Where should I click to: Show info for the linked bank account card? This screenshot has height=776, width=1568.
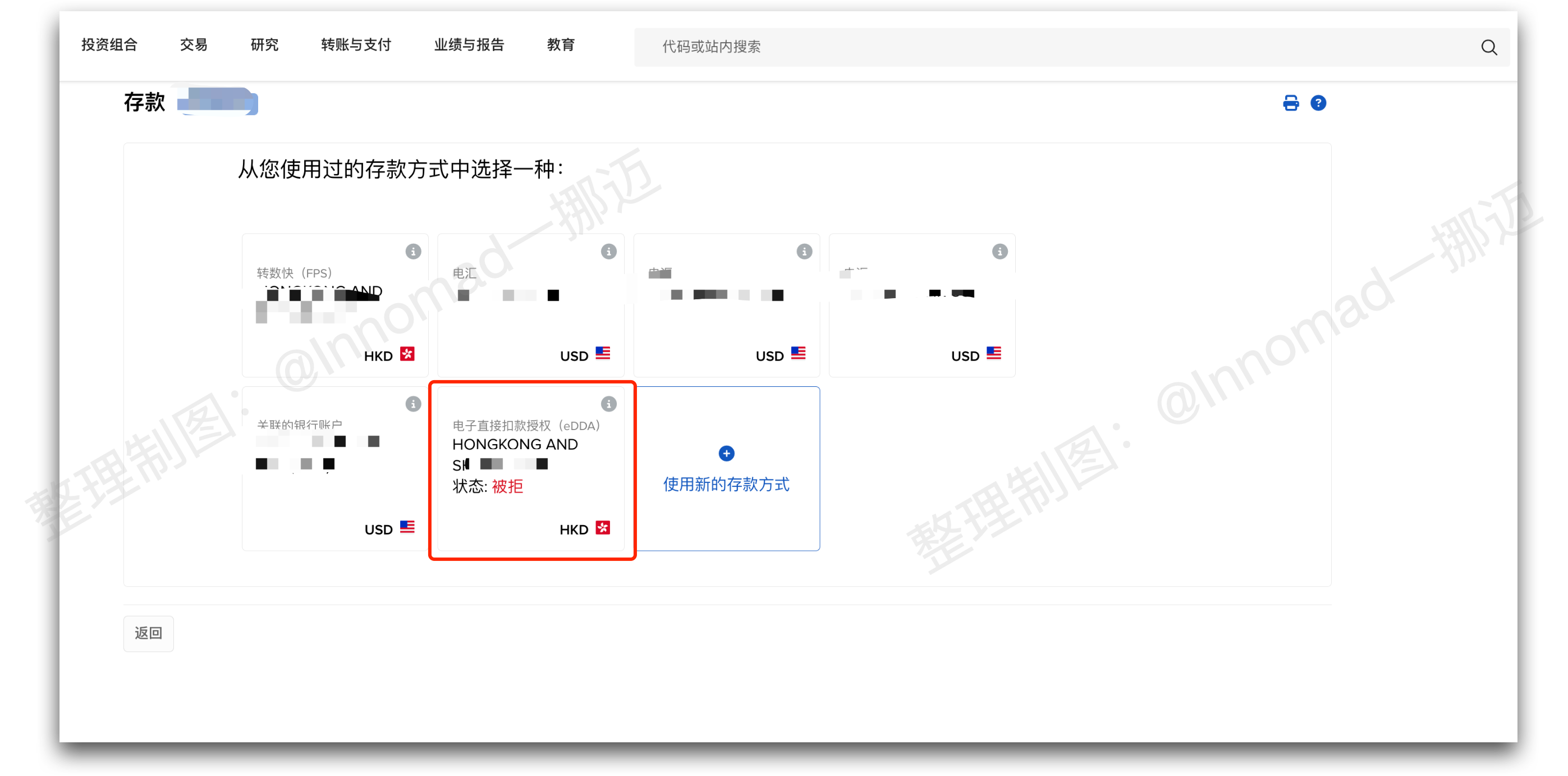[413, 403]
